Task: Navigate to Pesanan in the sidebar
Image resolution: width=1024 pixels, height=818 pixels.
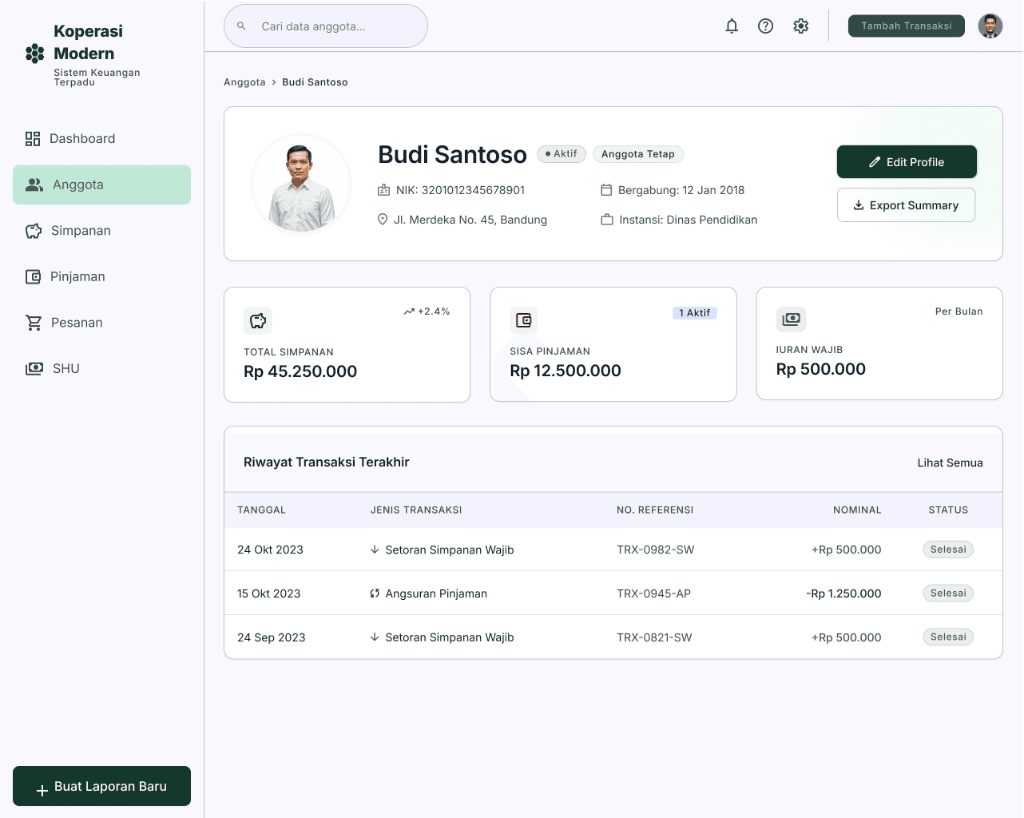Action: pos(102,322)
